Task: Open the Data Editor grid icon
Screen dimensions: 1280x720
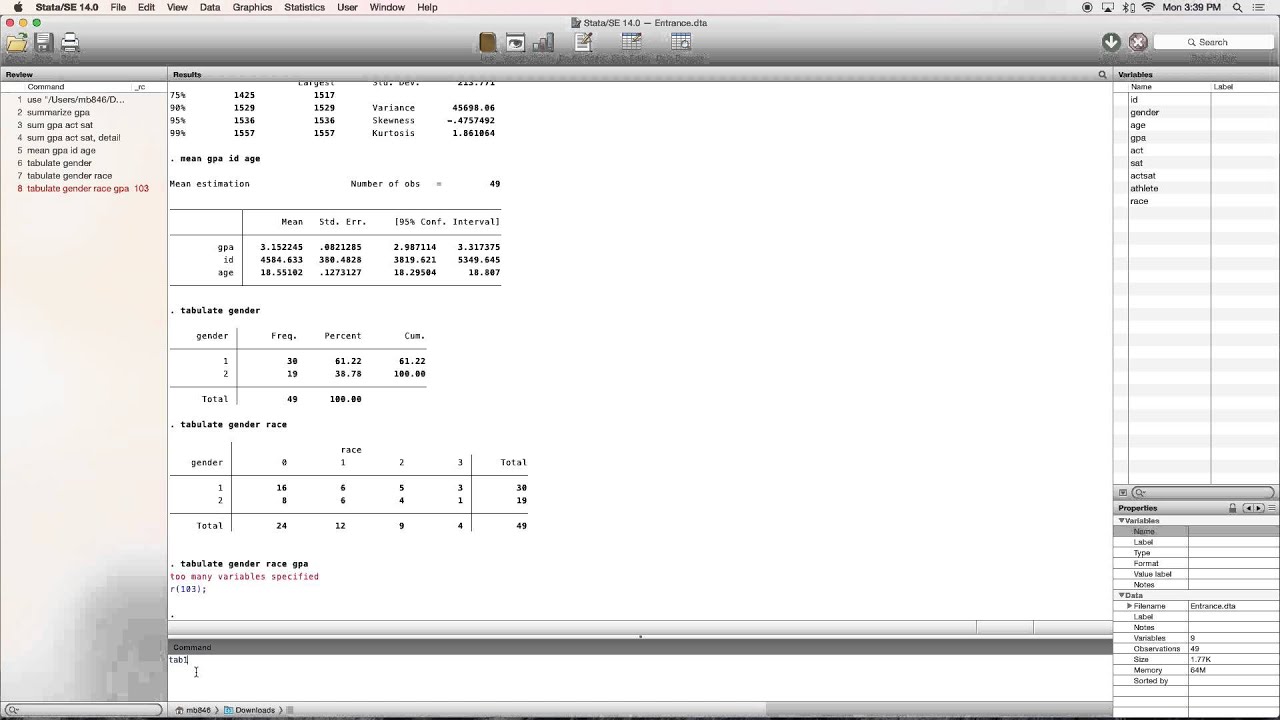Action: (x=632, y=42)
